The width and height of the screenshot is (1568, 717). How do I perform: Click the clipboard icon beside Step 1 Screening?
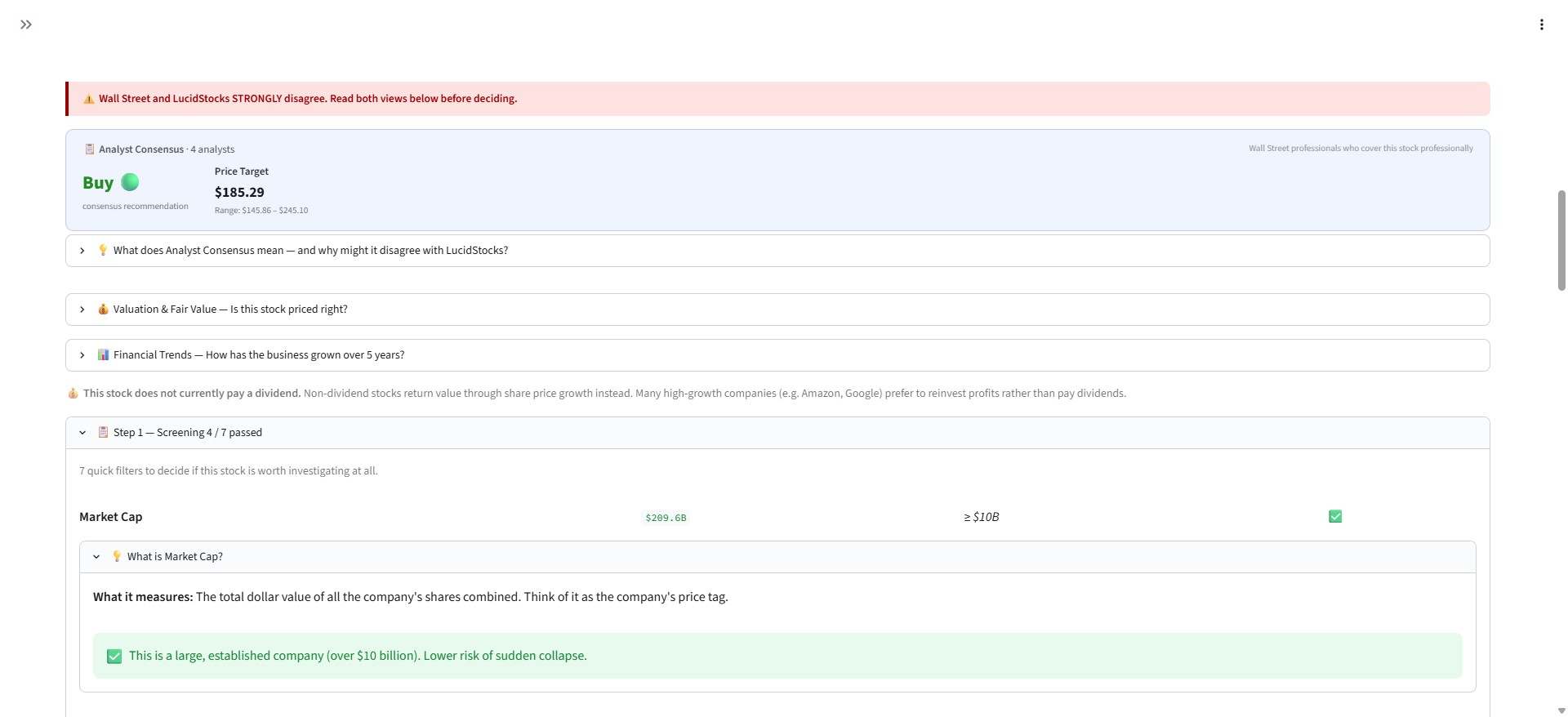coord(103,432)
